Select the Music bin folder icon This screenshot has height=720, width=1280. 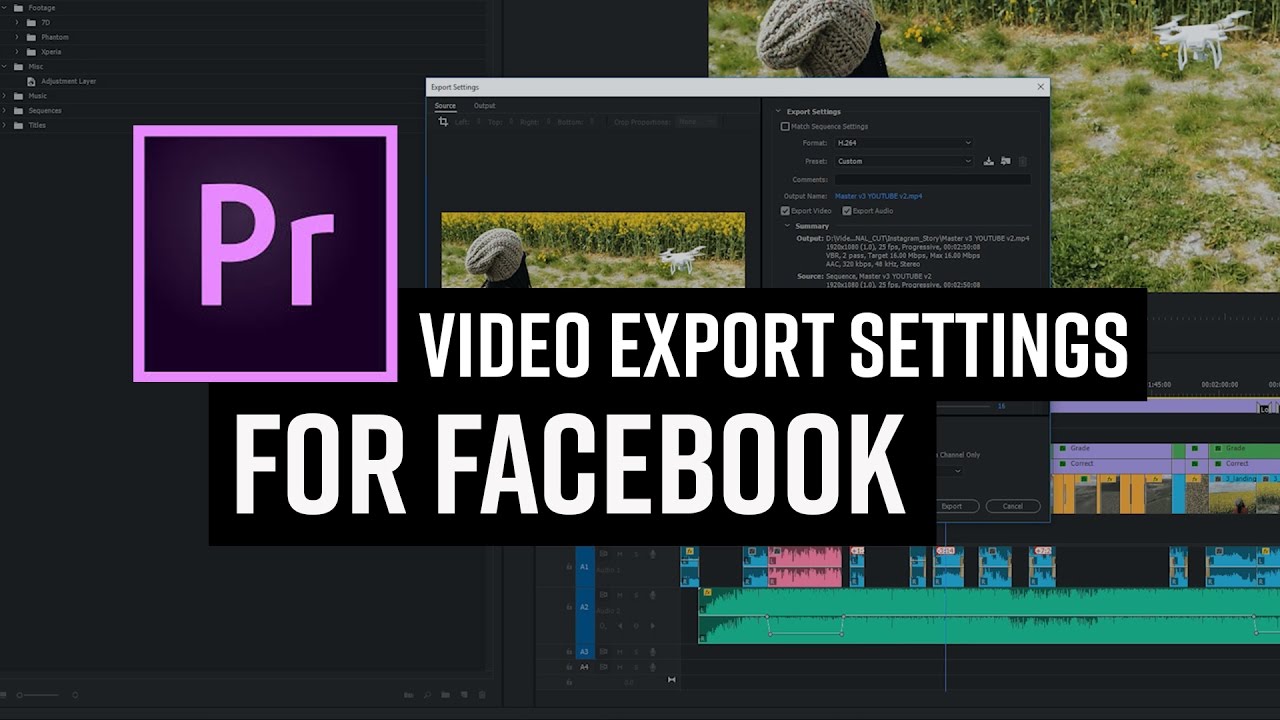[18, 96]
